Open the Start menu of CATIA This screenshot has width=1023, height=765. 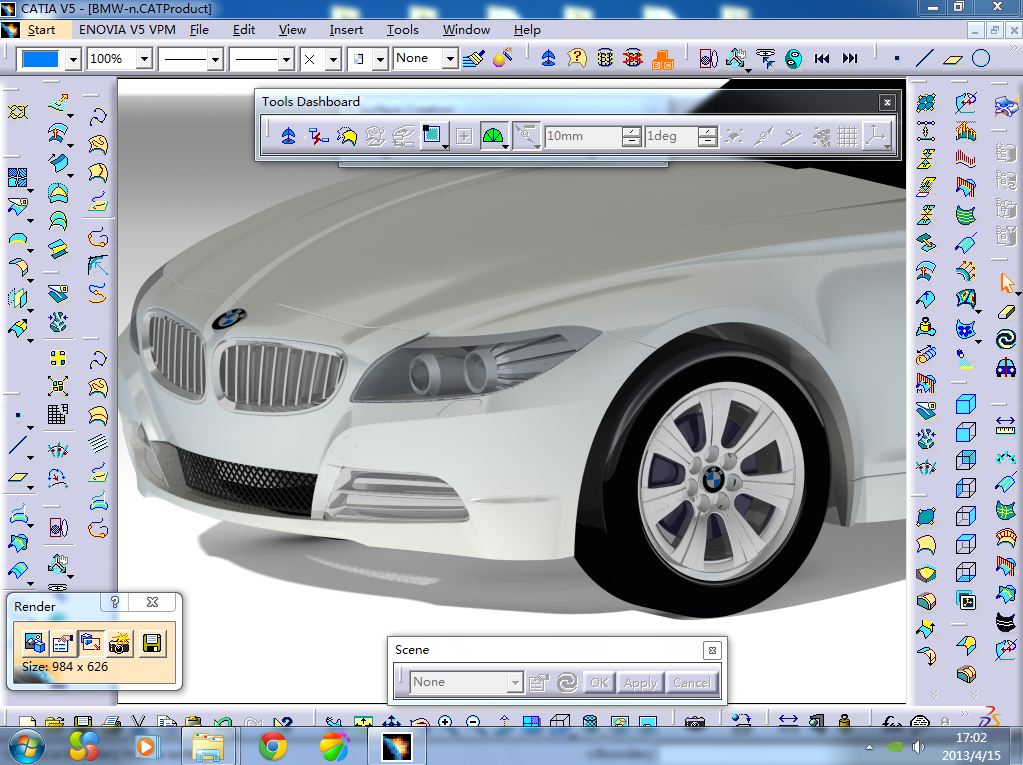click(41, 30)
